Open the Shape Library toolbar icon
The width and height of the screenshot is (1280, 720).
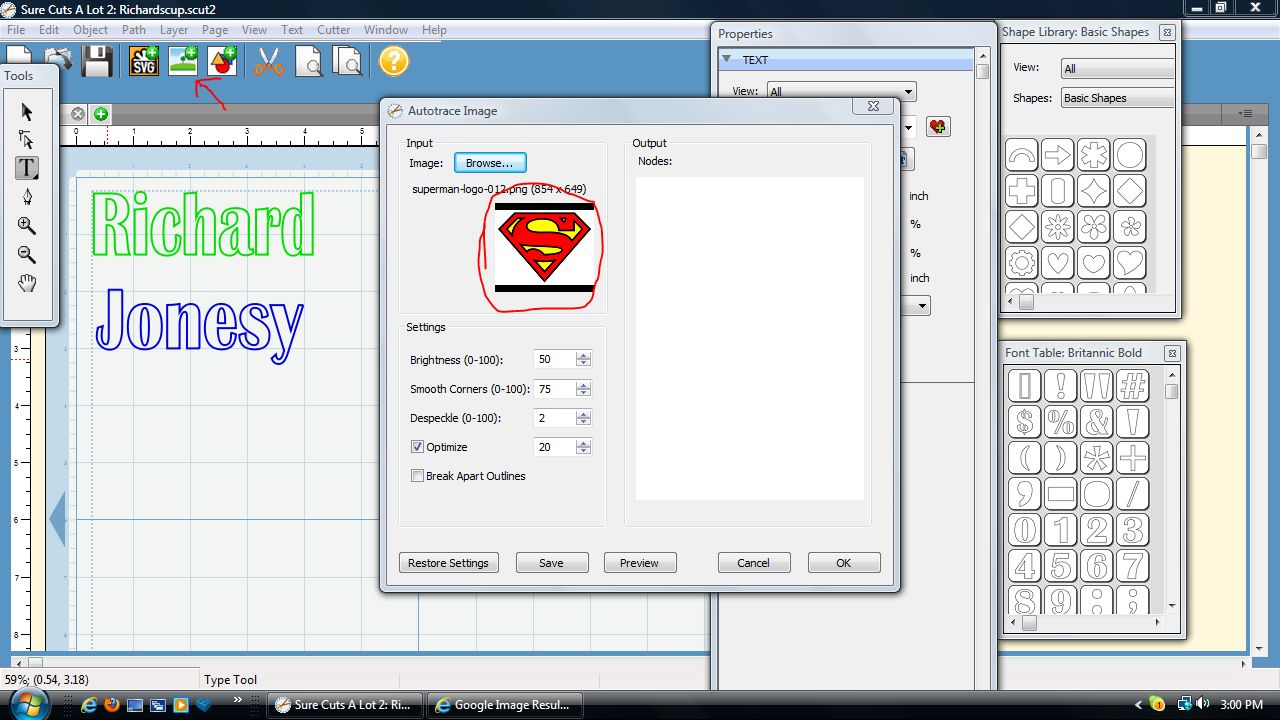tap(222, 61)
